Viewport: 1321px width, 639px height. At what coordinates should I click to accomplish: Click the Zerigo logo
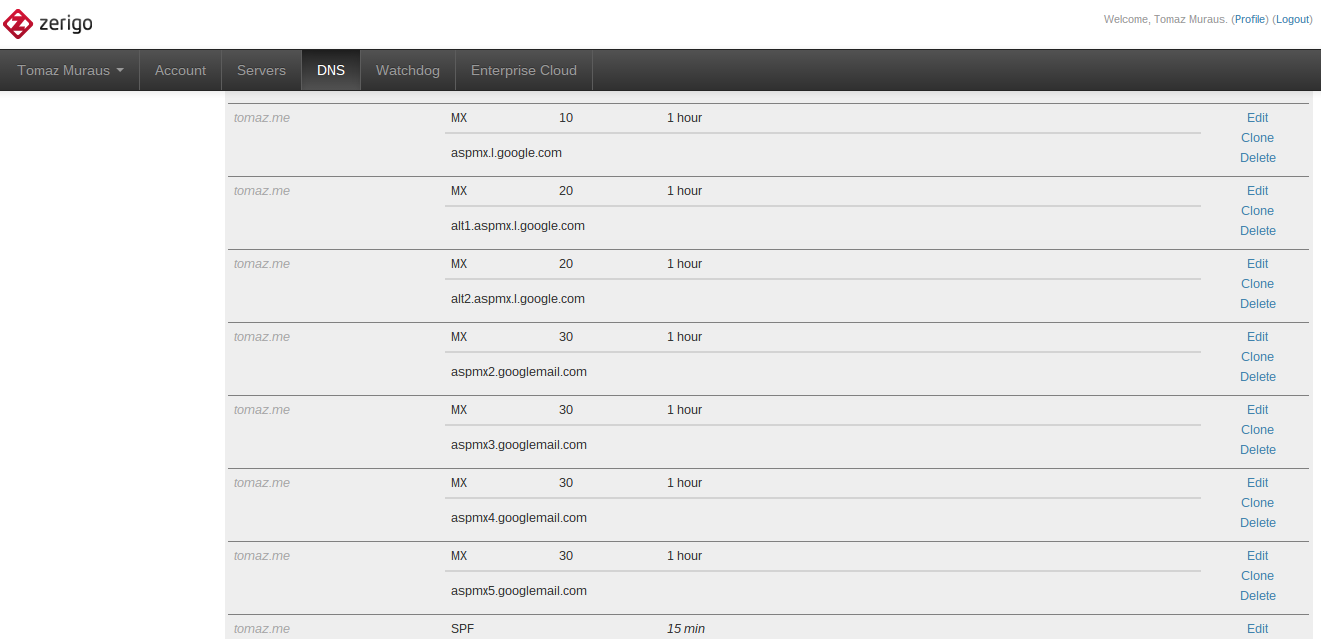48,22
